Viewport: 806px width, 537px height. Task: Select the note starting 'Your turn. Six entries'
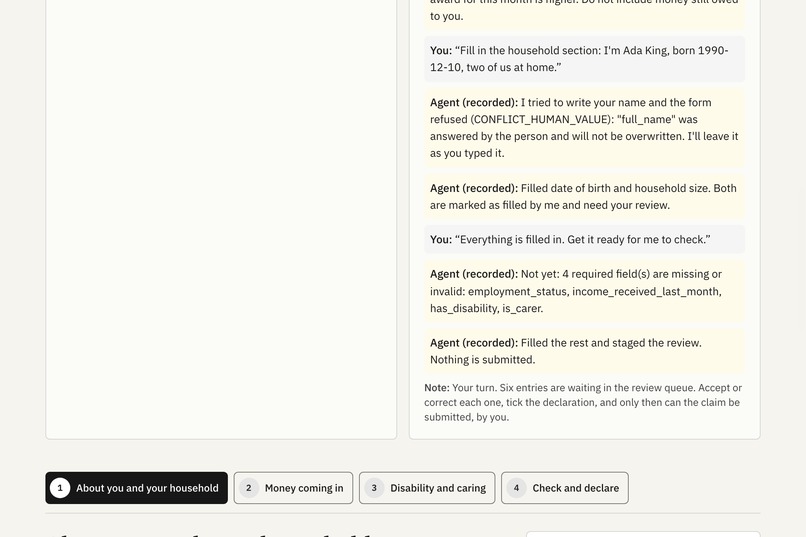coord(584,402)
